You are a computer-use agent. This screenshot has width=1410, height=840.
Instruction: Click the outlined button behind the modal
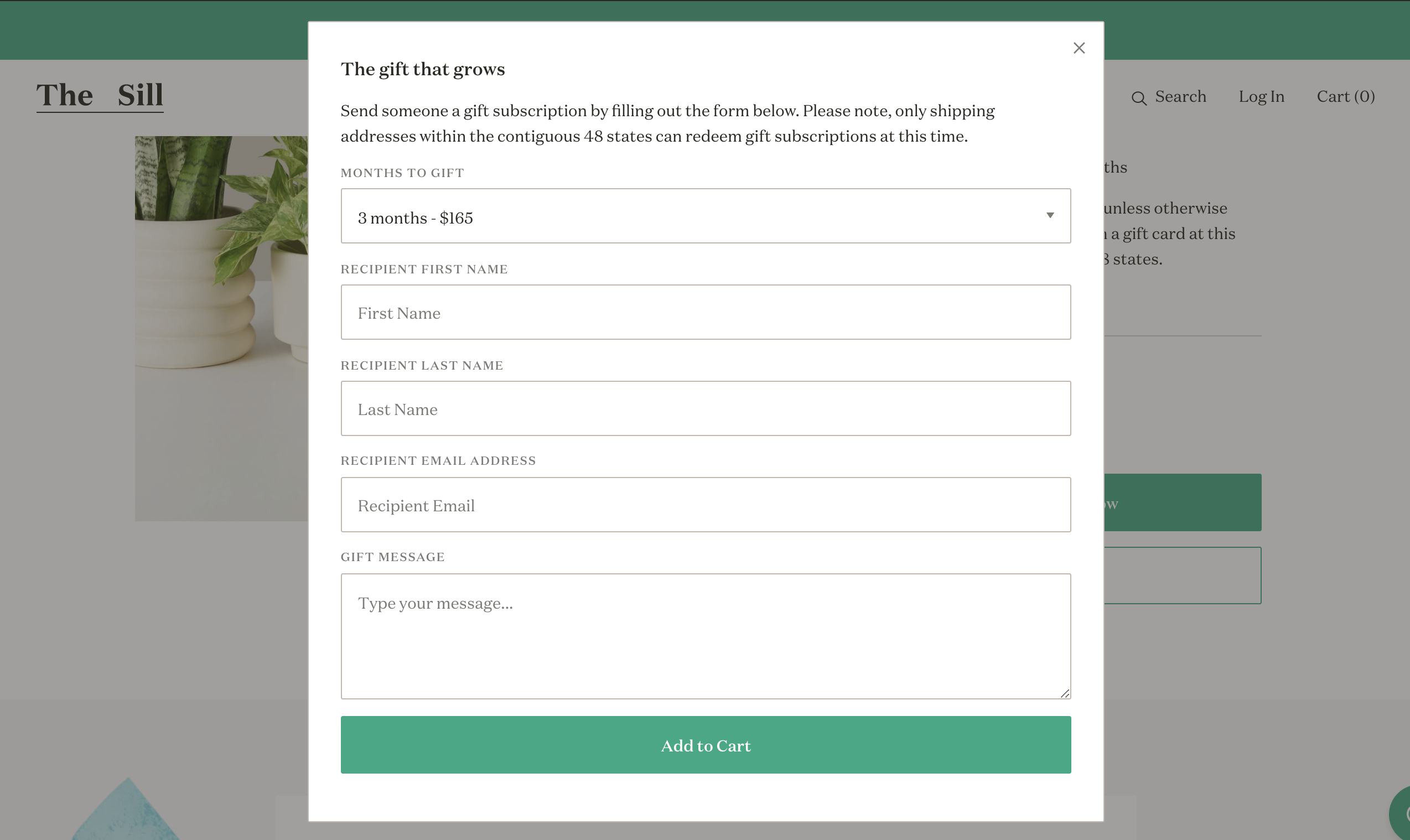click(1183, 575)
